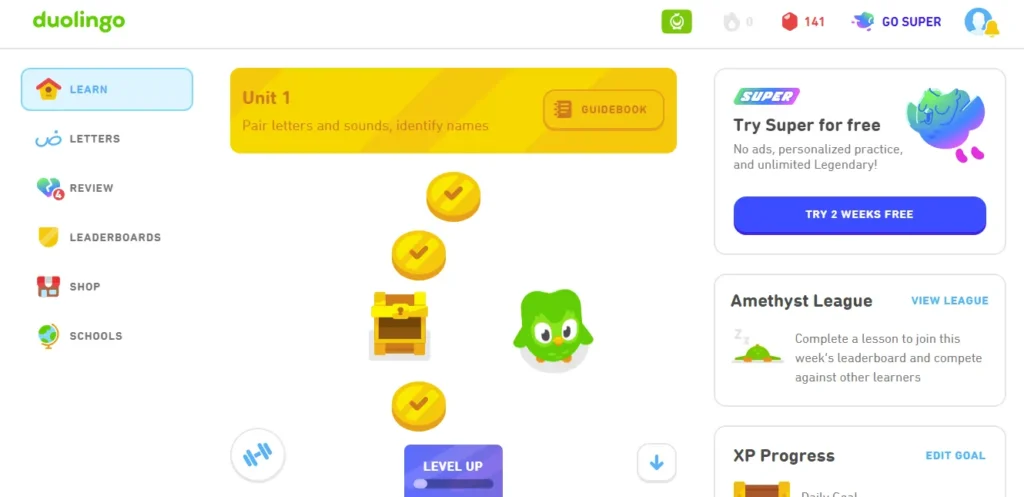Open the profile avatar with bell
The image size is (1024, 497).
pos(981,22)
